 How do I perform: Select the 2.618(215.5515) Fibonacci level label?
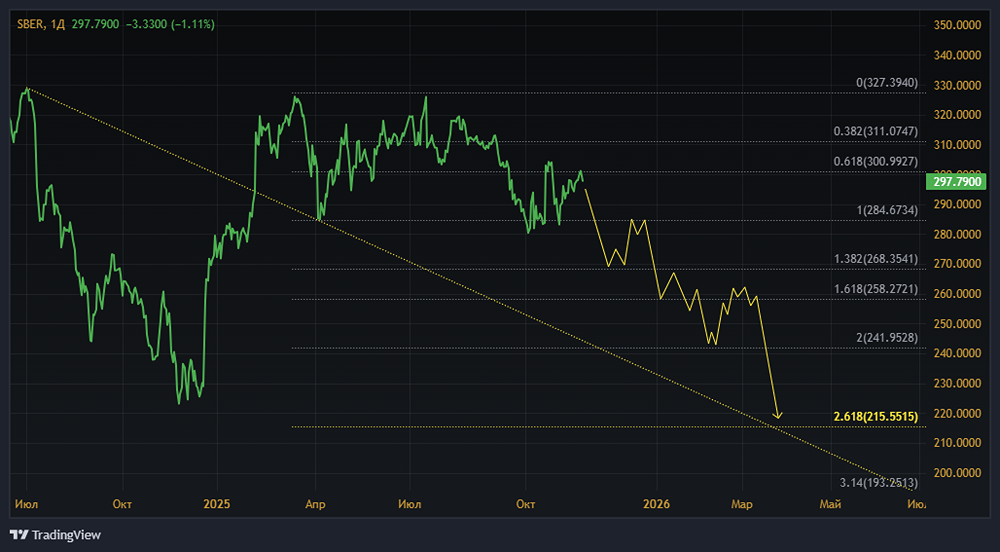(874, 415)
